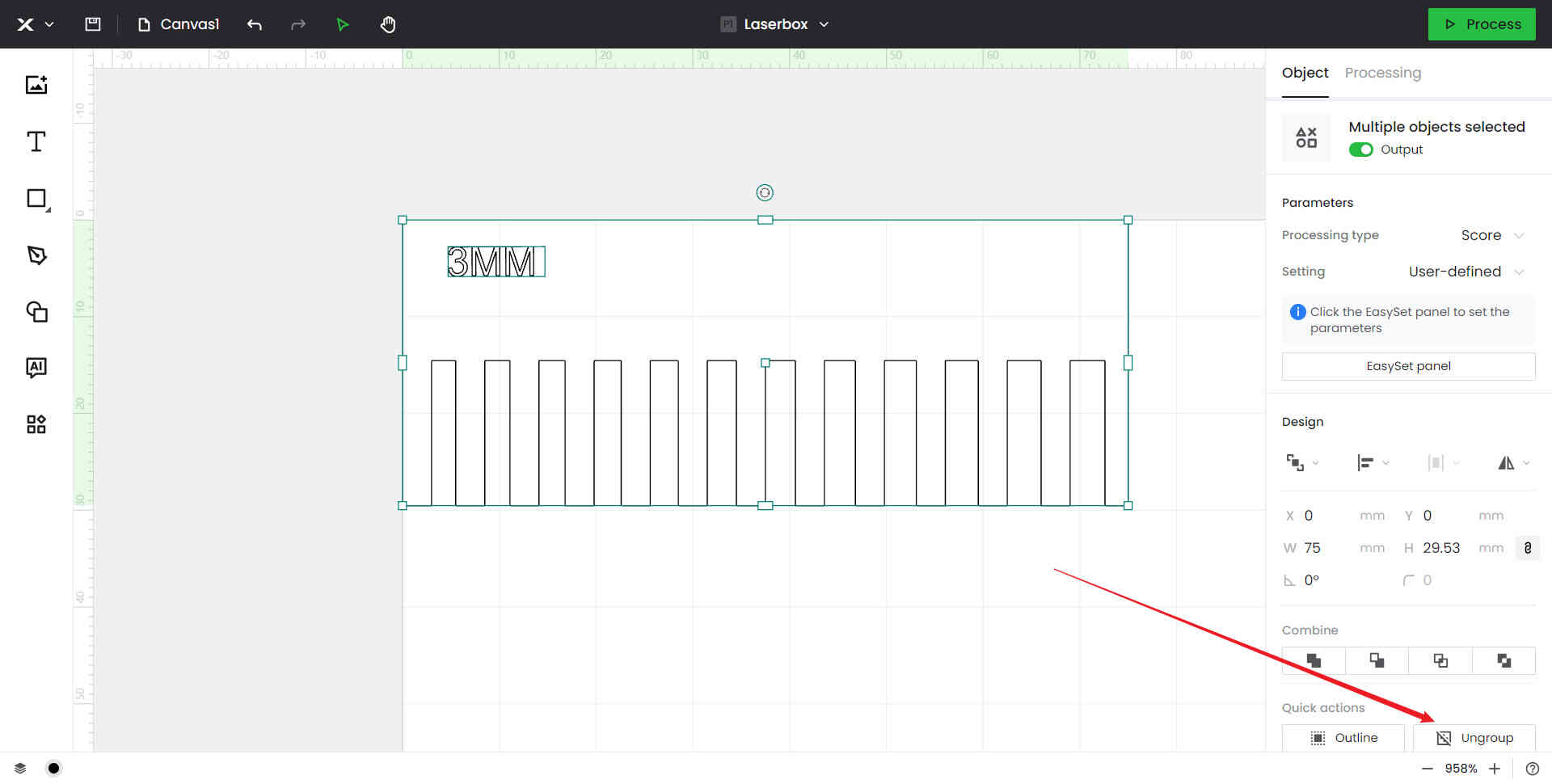Open the Setting User-defined dropdown
Viewport: 1552px width, 784px height.
point(1466,272)
